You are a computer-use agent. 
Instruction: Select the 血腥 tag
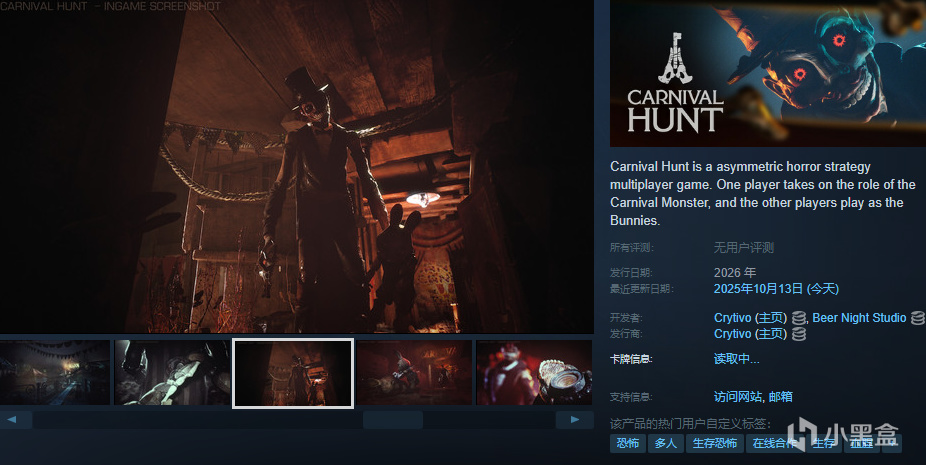point(862,443)
